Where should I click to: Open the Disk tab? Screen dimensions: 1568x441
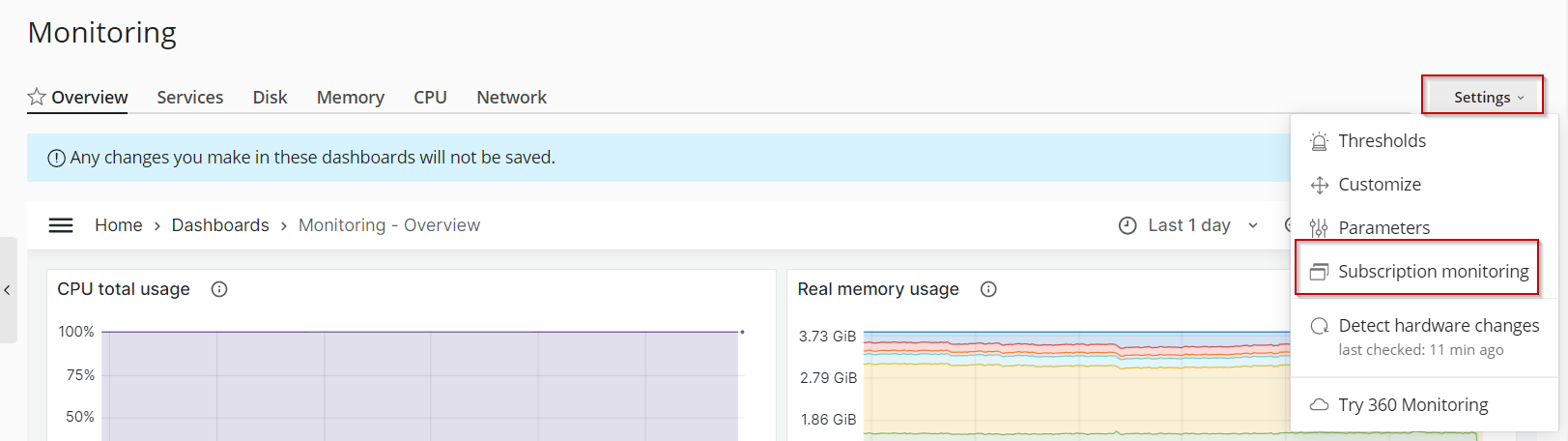click(271, 97)
